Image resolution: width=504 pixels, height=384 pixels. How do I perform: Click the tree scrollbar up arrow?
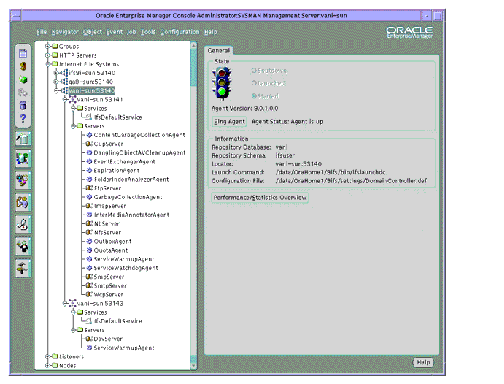[193, 45]
